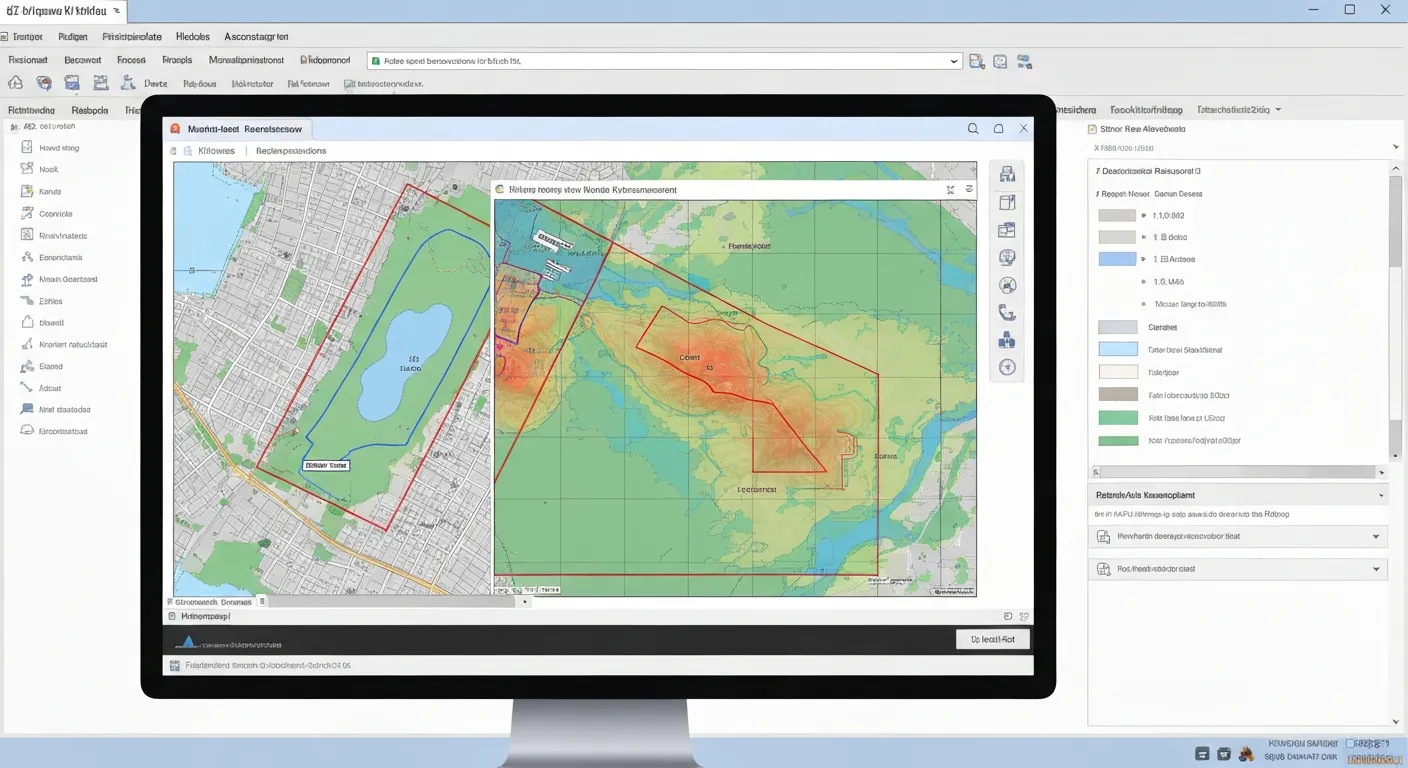Open the search magnifier in map window header
1408x768 pixels.
pyautogui.click(x=973, y=129)
